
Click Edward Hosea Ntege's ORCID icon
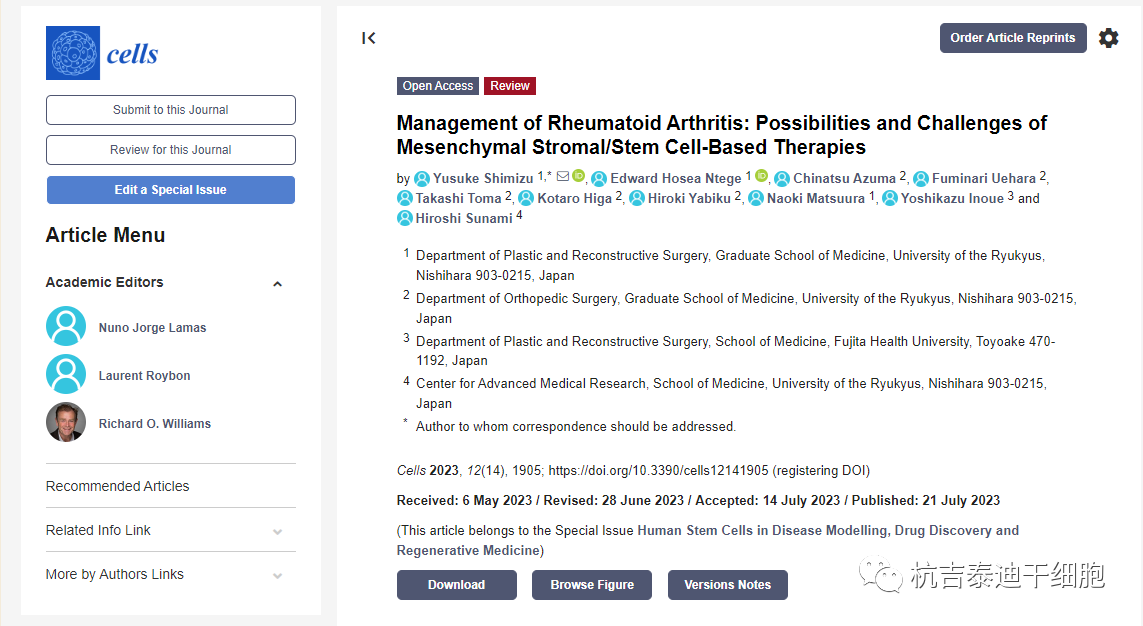pyautogui.click(x=761, y=177)
